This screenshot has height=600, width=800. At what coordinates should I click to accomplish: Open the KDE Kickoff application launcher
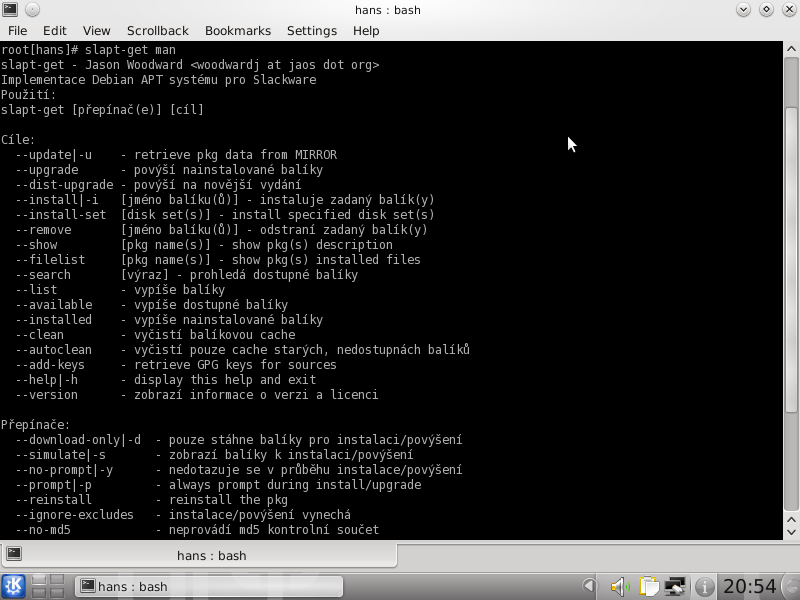tap(13, 586)
